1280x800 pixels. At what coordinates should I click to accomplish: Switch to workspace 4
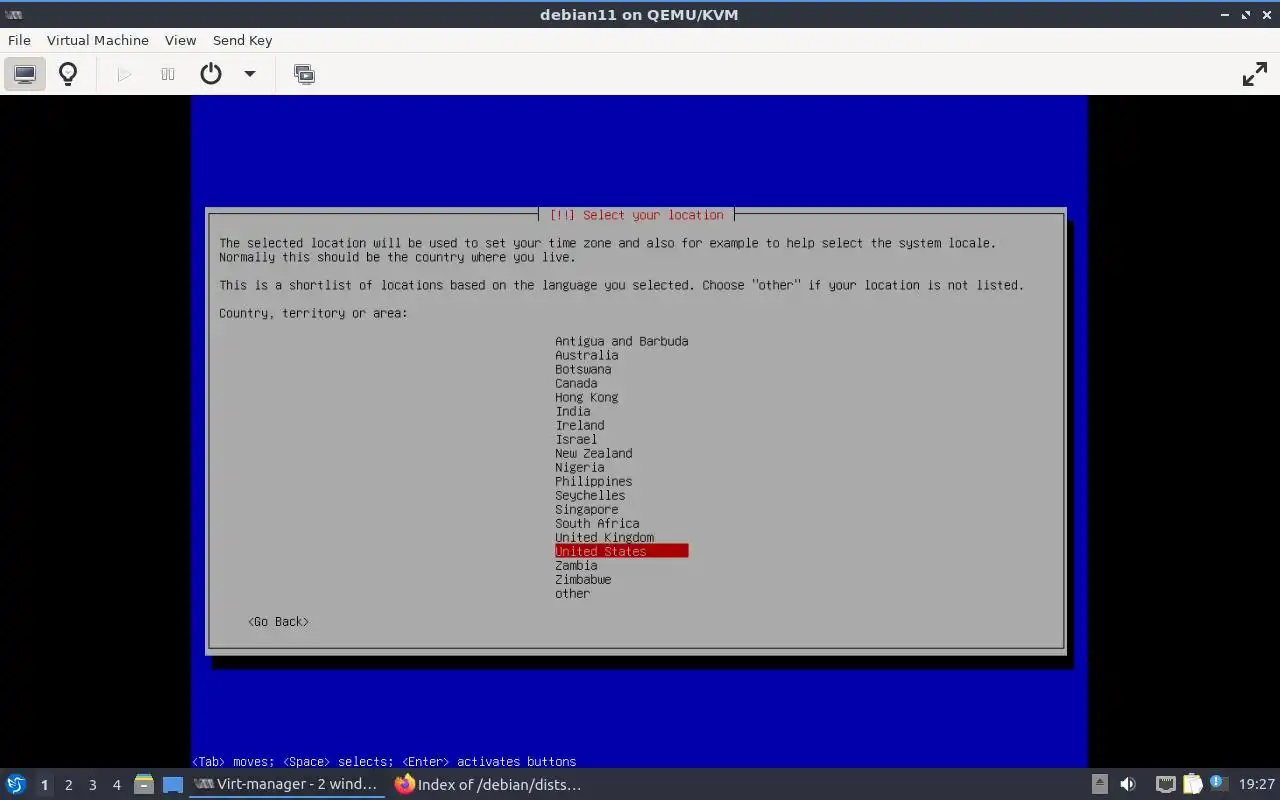pos(116,785)
